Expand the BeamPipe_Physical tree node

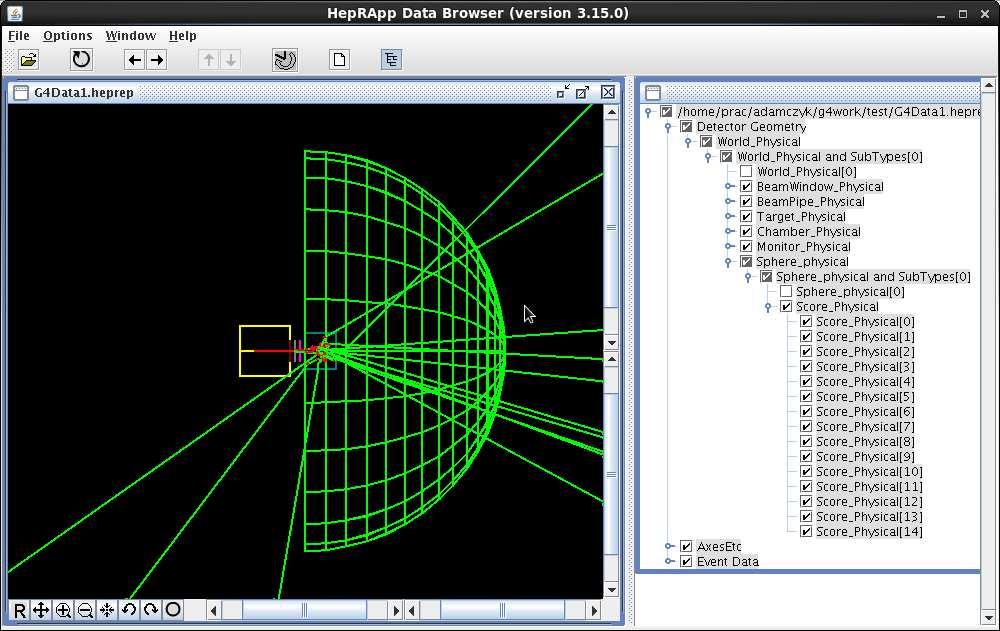(x=730, y=202)
